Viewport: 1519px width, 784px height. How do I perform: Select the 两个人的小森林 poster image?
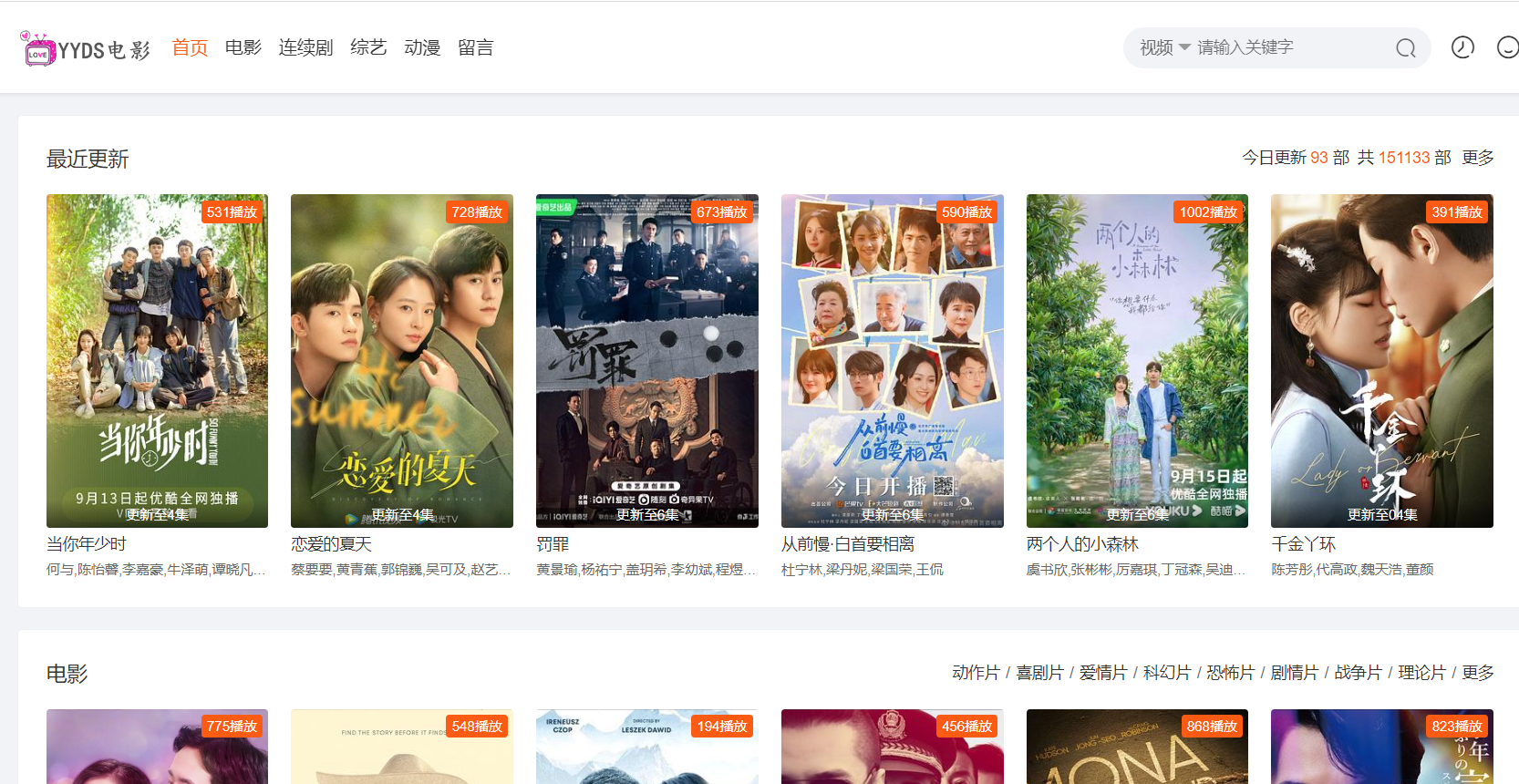(x=1137, y=361)
